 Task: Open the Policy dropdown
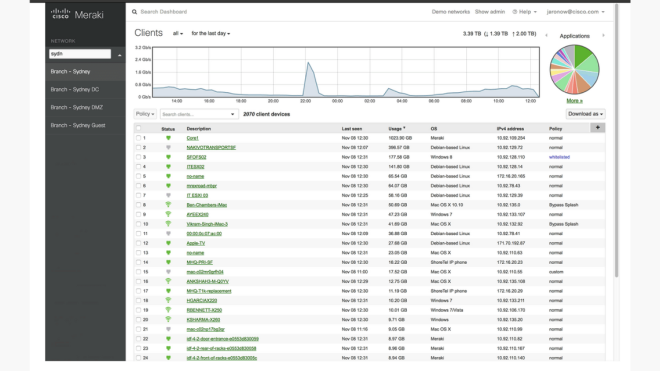[x=145, y=114]
